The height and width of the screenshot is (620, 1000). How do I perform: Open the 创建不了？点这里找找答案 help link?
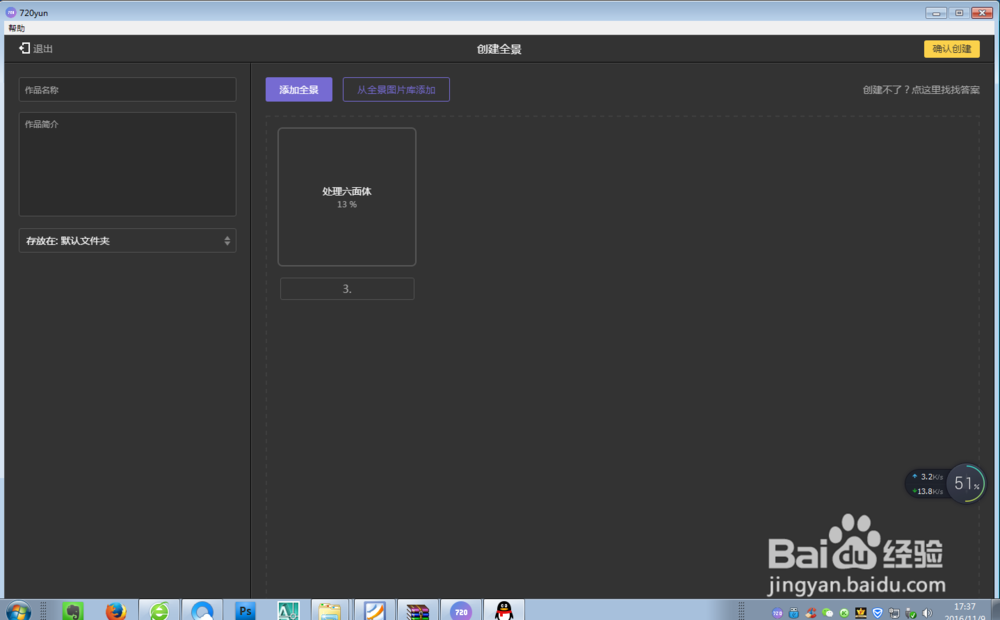[921, 90]
